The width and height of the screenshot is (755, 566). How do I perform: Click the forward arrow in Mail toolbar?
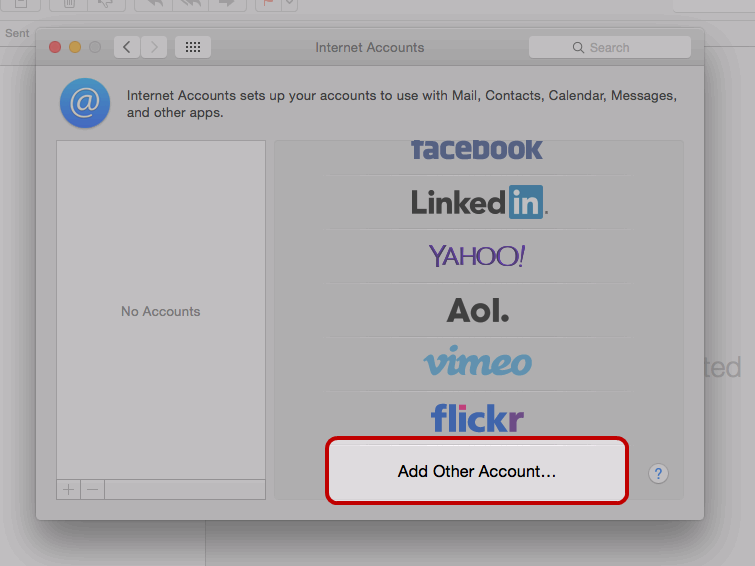pos(227,4)
